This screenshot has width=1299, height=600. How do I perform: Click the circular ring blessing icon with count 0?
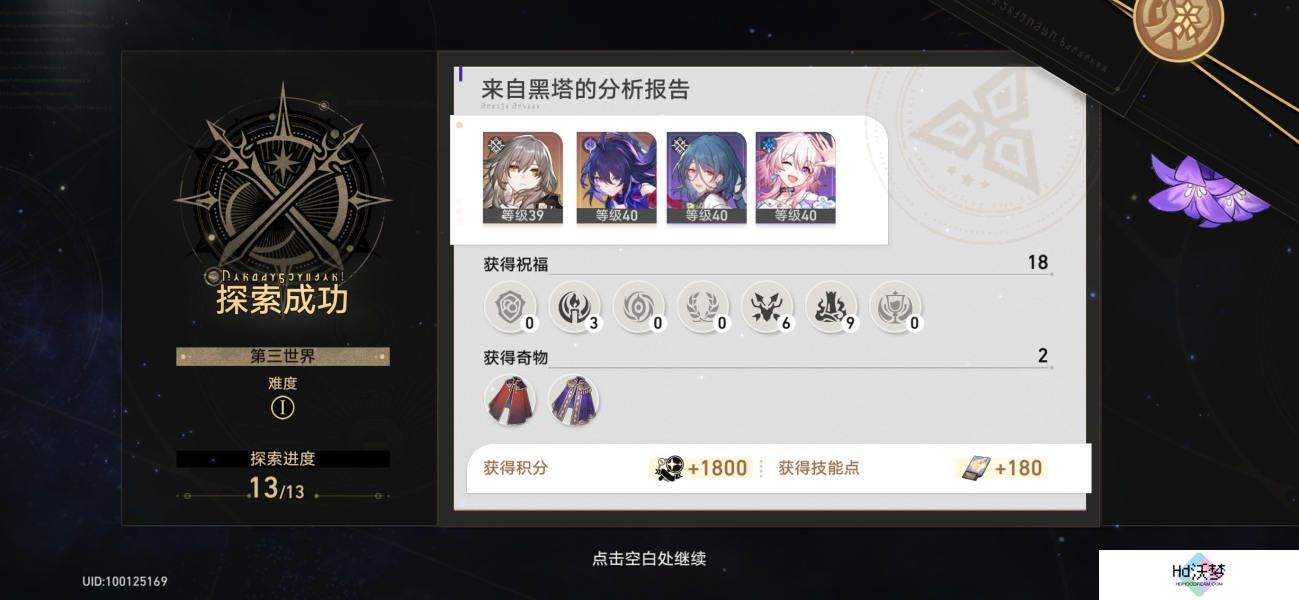(x=638, y=305)
